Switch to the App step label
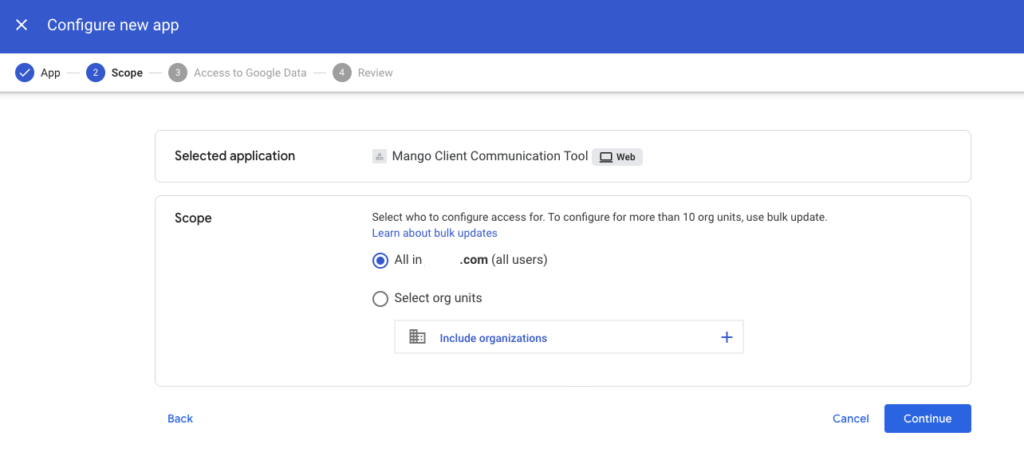 click(50, 73)
